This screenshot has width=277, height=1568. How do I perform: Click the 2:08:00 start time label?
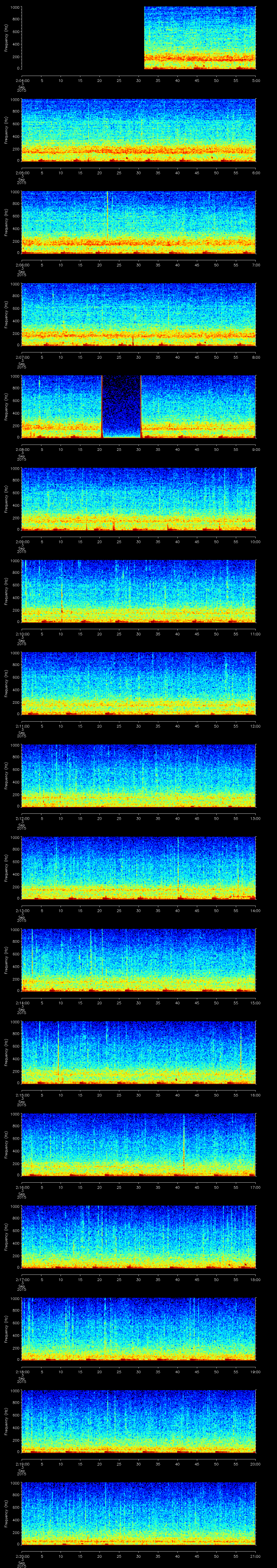tap(22, 449)
